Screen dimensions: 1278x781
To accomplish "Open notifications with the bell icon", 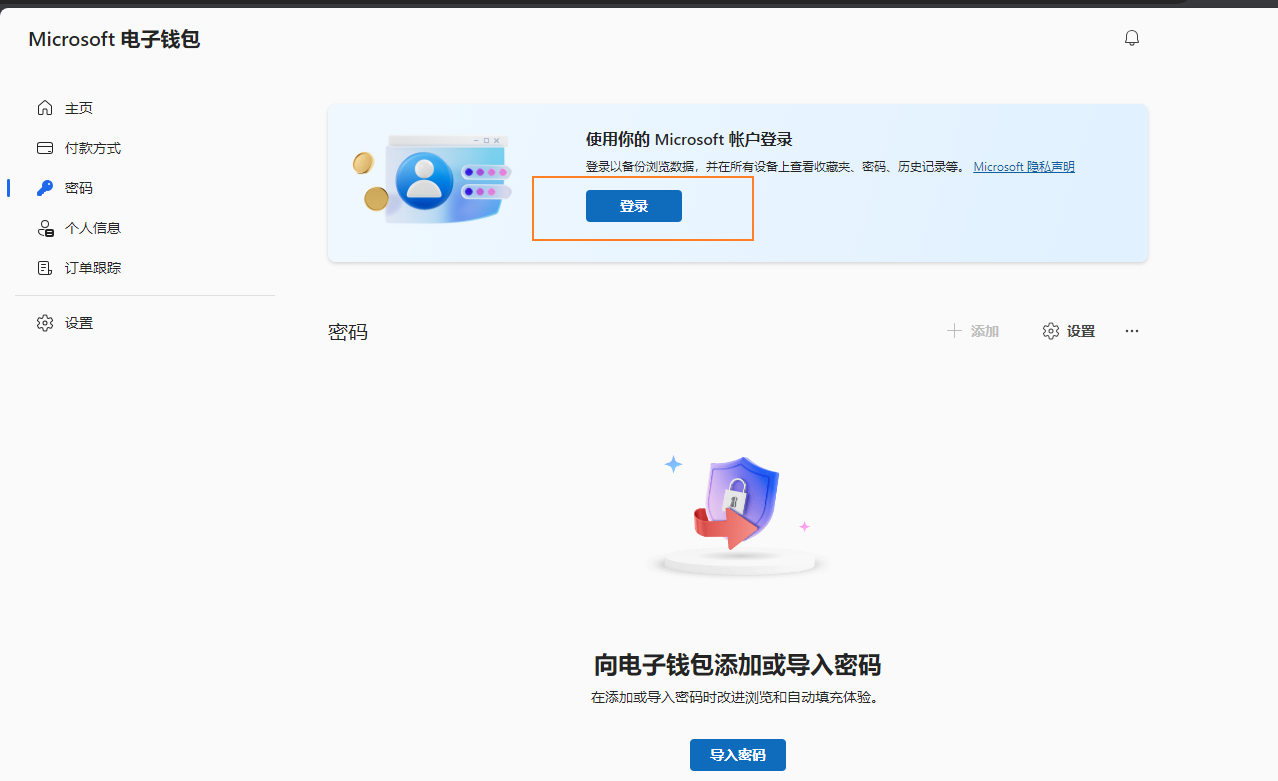I will click(x=1132, y=38).
